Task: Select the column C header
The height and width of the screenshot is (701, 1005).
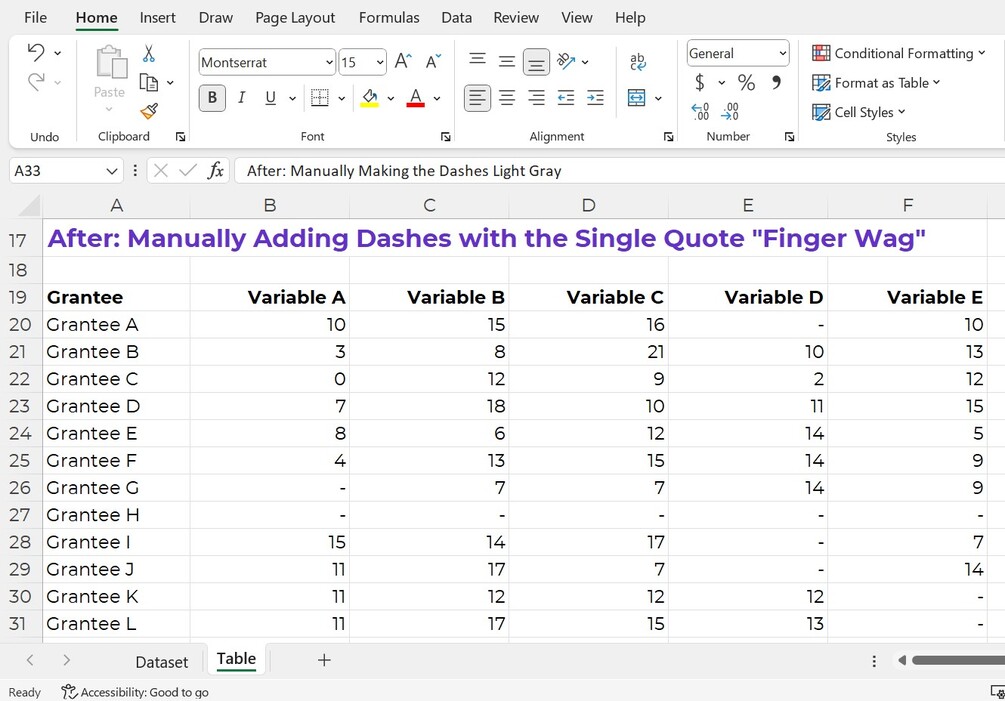Action: click(x=429, y=205)
